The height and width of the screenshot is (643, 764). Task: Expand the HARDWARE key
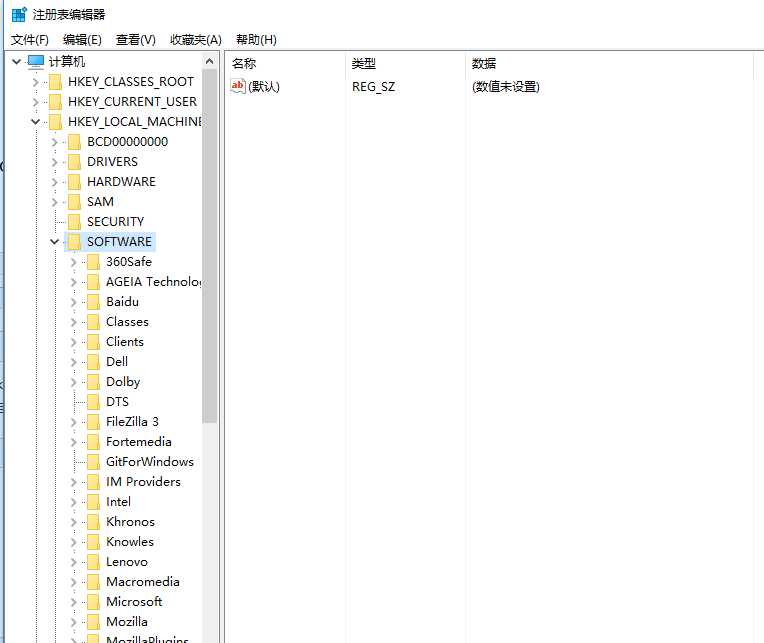click(55, 182)
